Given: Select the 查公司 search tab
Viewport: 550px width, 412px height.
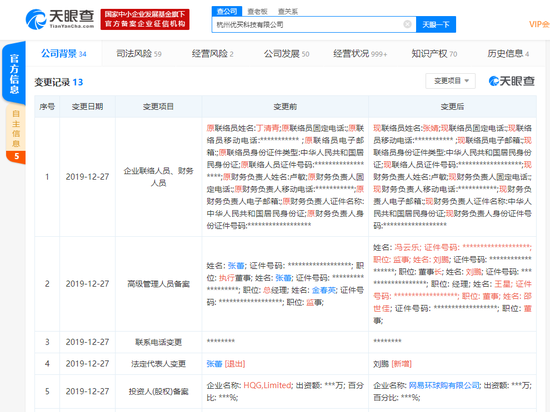Looking at the screenshot, I should (x=227, y=11).
